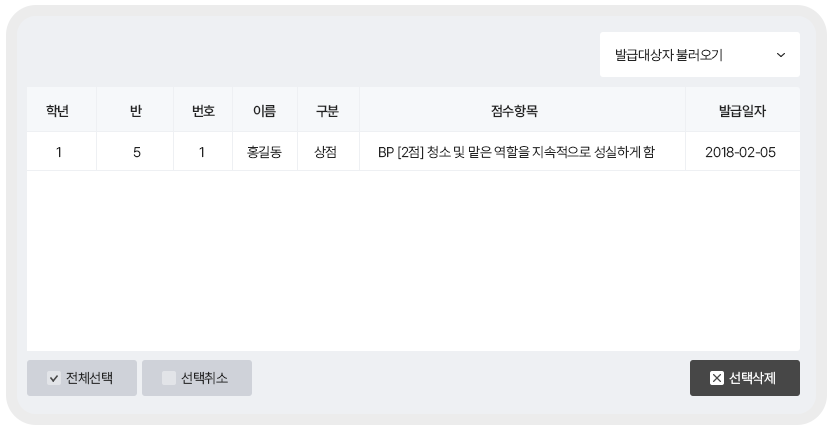Click the checkmark icon in 전체선택
This screenshot has width=835, height=430.
pyautogui.click(x=54, y=378)
